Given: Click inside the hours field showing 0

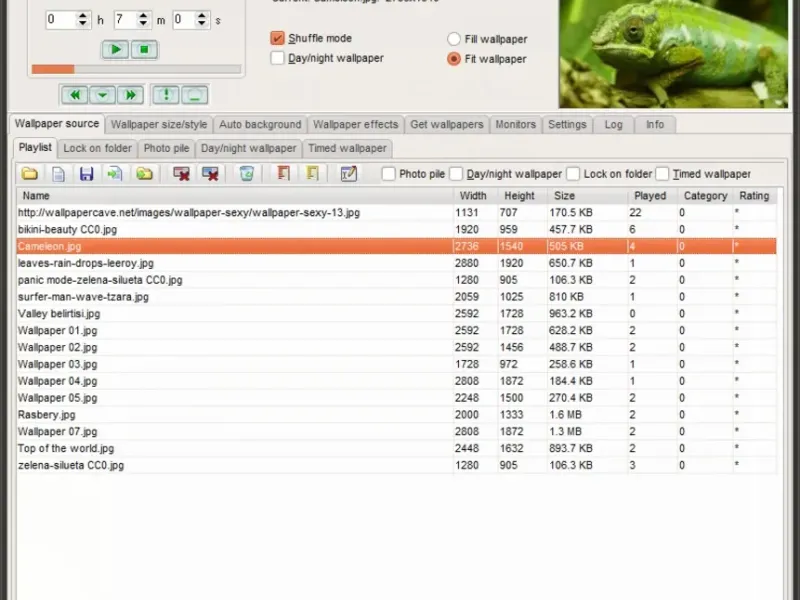Looking at the screenshot, I should (61, 20).
